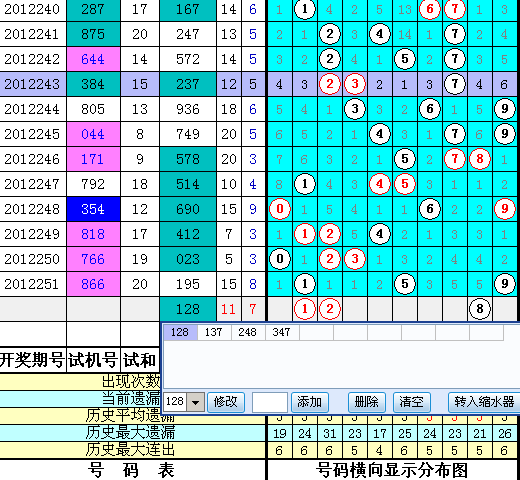The image size is (520, 480).
Task: Click the empty input field beside 添加
Action: 270,402
